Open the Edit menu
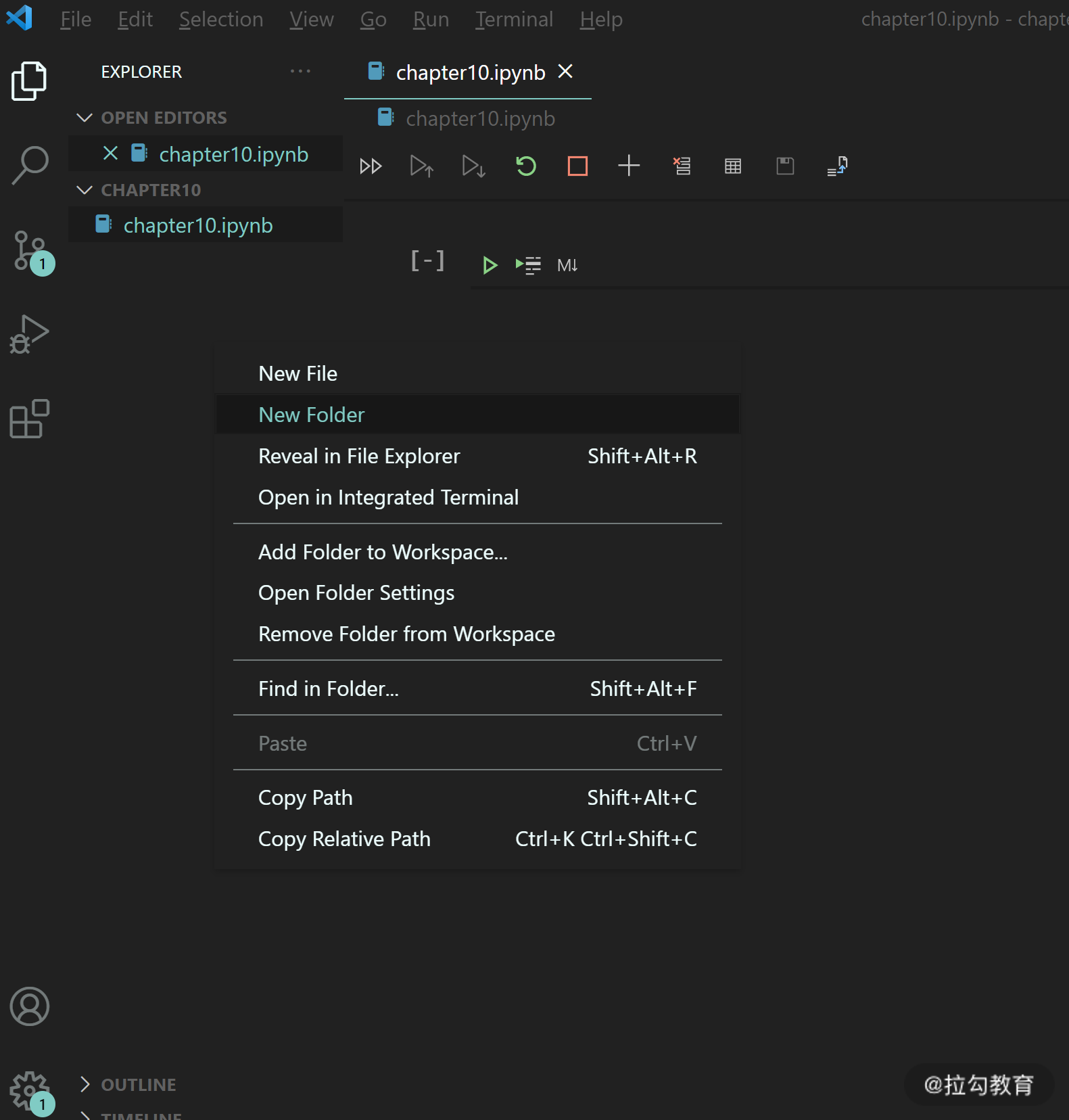The height and width of the screenshot is (1120, 1069). [x=135, y=19]
